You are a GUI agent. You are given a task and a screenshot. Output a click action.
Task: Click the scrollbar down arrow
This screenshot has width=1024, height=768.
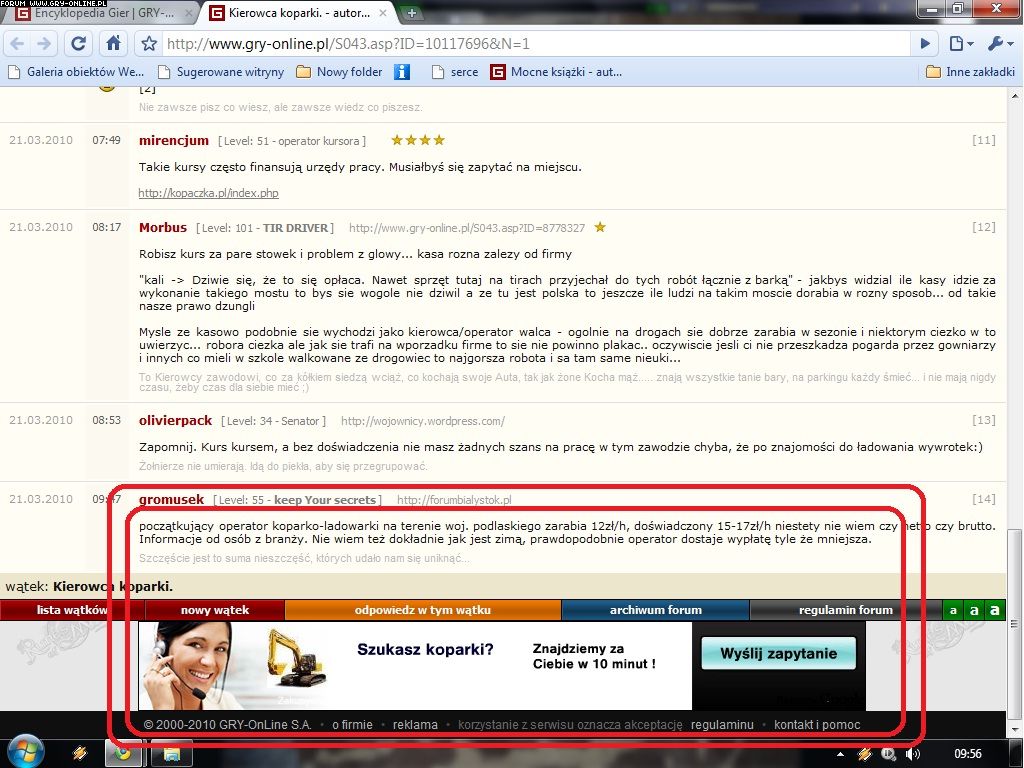coord(1016,730)
